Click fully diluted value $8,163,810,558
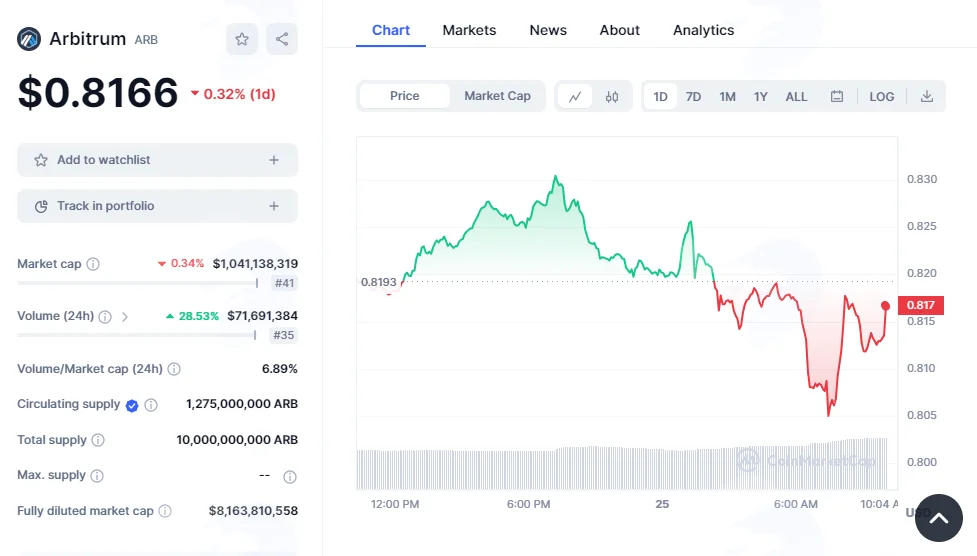This screenshot has height=556, width=977. (253, 511)
